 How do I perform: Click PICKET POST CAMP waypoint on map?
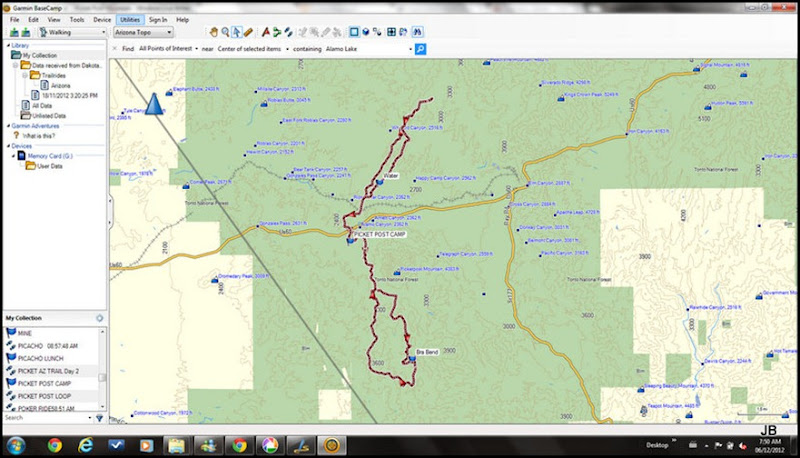coord(350,240)
